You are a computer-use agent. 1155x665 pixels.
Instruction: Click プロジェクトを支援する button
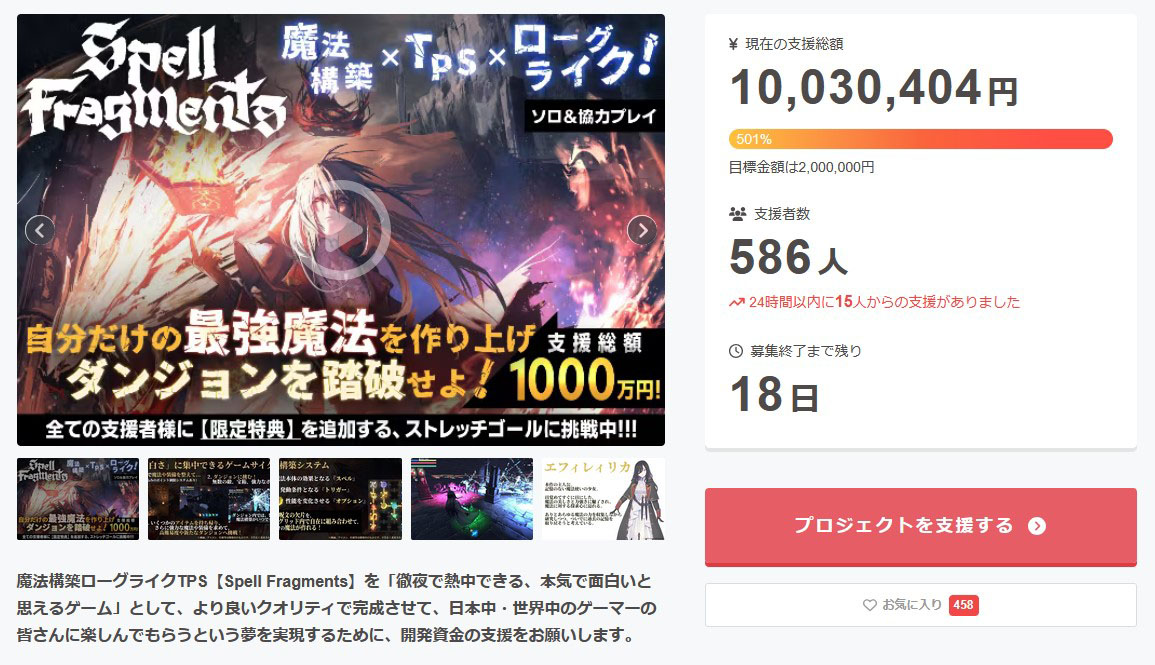[921, 527]
